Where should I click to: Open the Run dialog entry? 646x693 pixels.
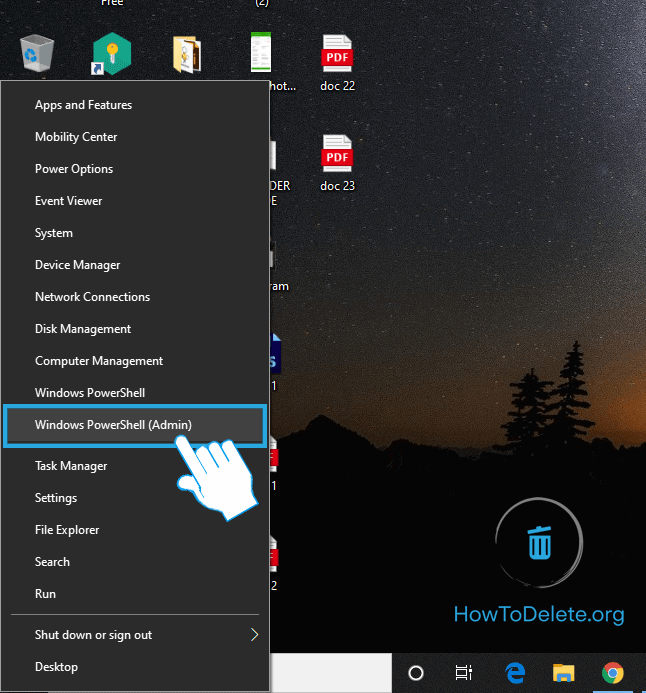(x=135, y=594)
